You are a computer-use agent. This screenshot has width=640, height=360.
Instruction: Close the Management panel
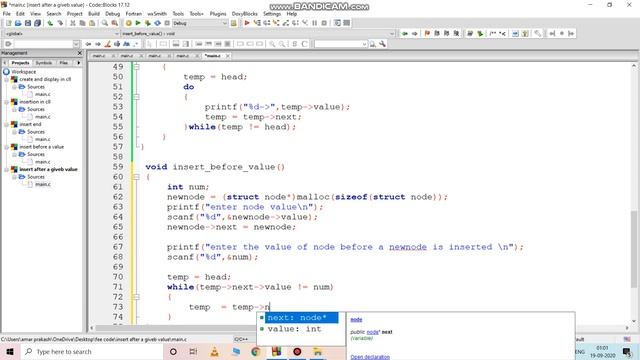point(80,53)
